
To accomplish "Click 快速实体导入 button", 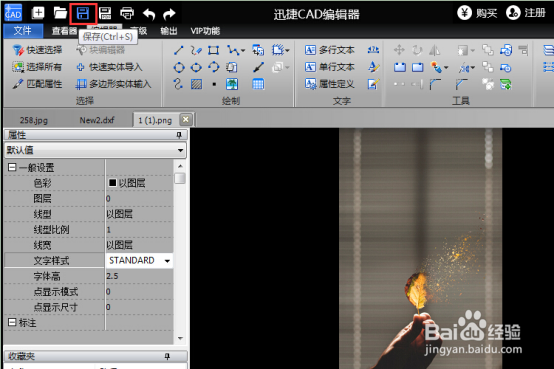I will [x=109, y=67].
